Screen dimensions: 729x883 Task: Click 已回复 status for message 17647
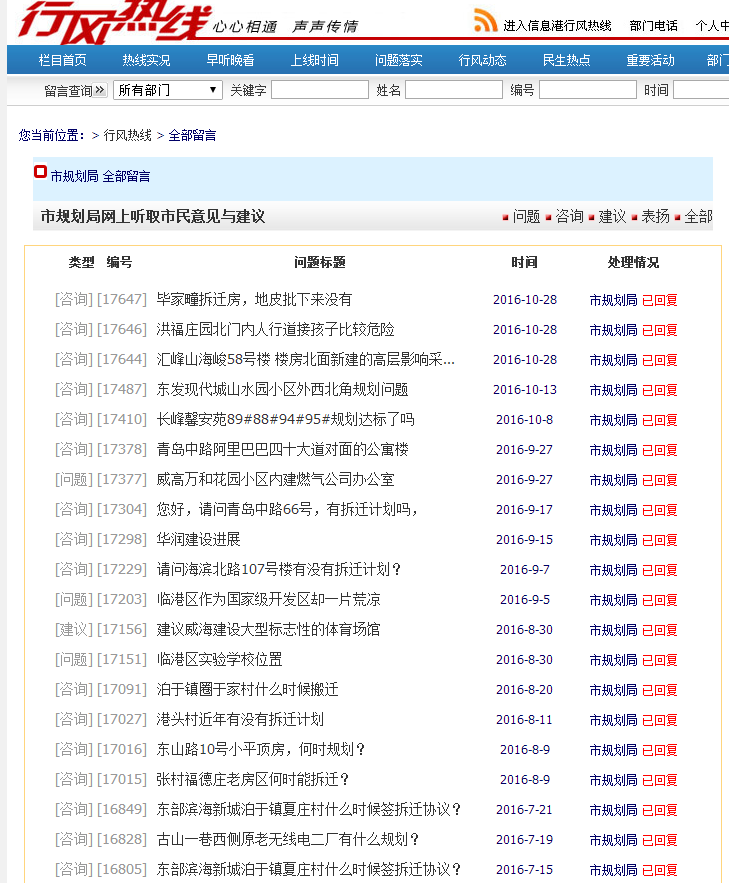coord(659,300)
